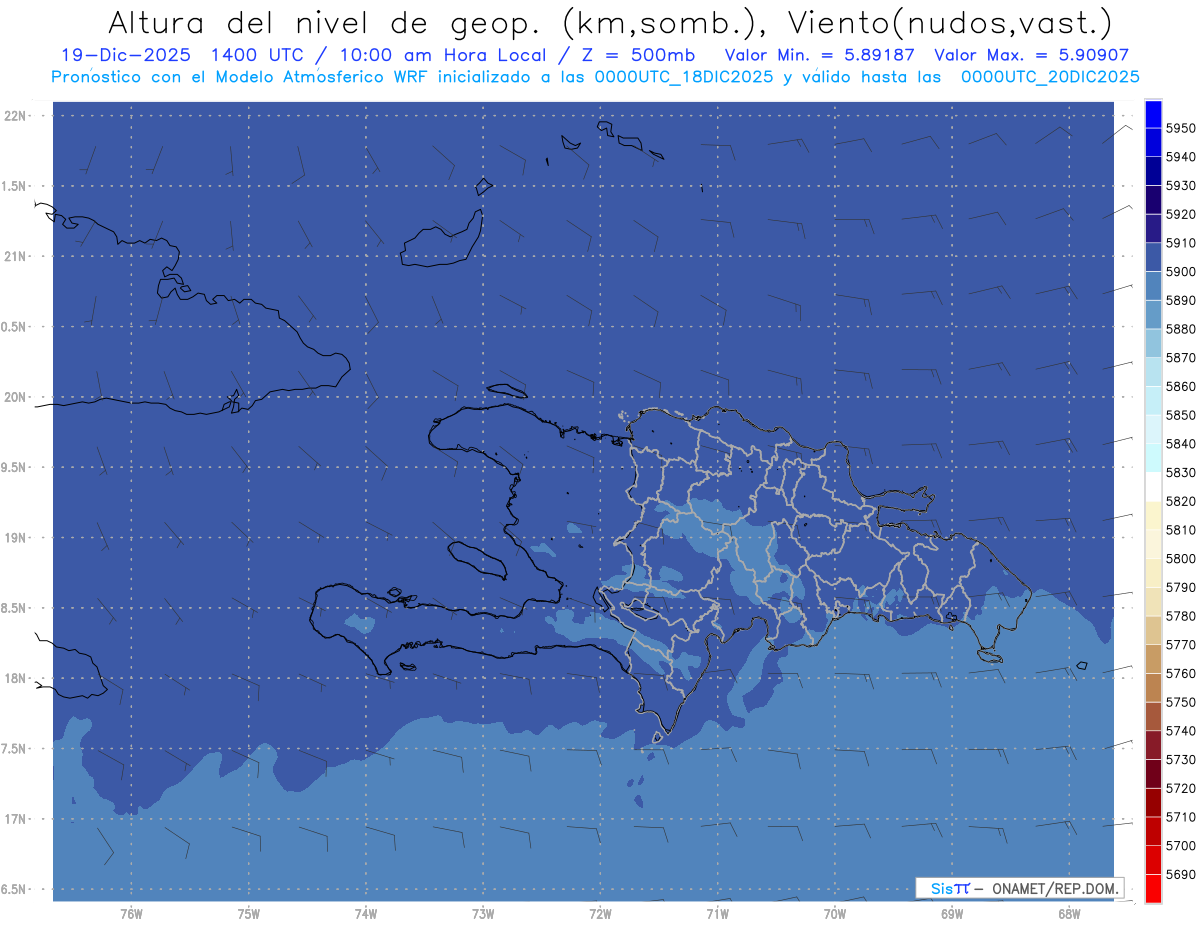Screen dimensions: 1200x927
Task: Click the '5920' legend value
Action: click(x=1180, y=214)
